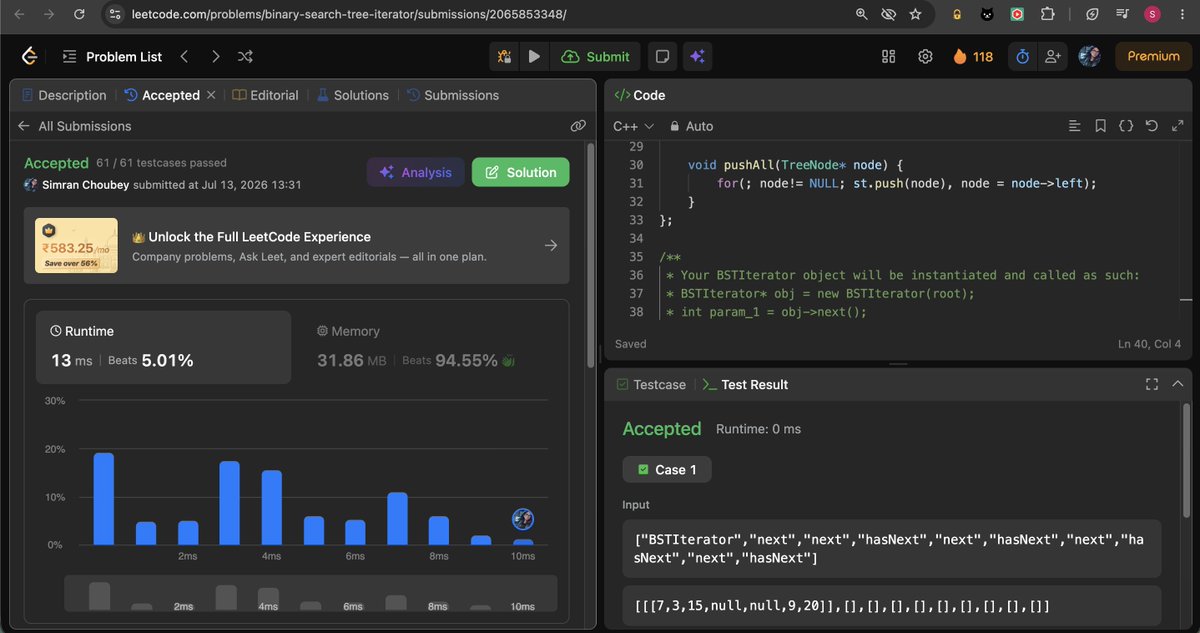Click the debugger icon in toolbar
This screenshot has height=633, width=1200.
(504, 57)
